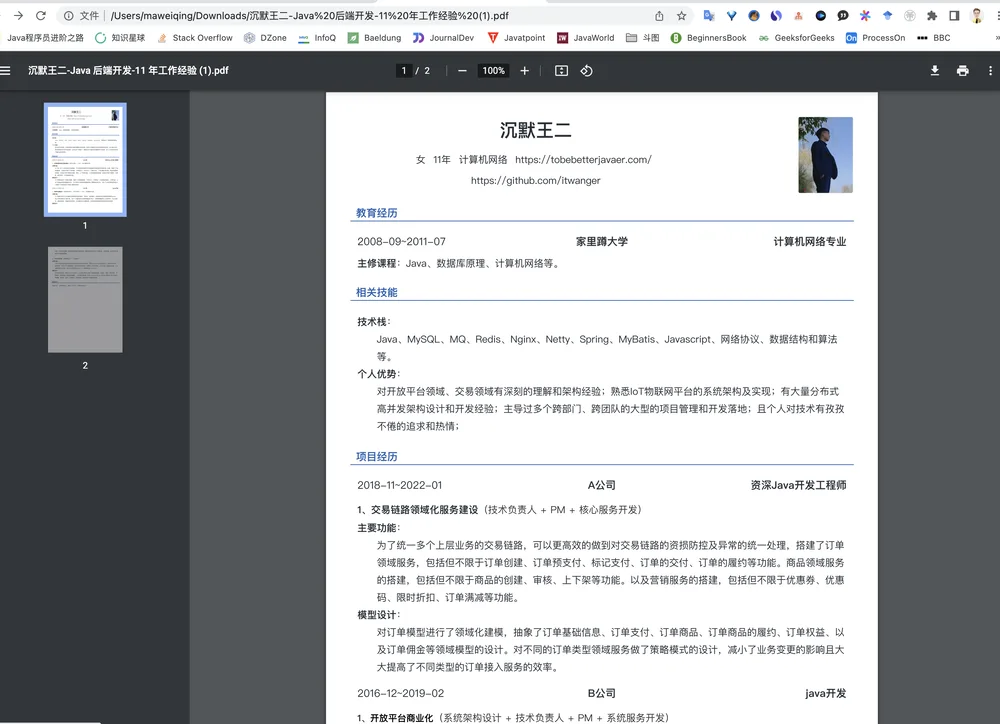The image size is (1000, 724).
Task: Open the DZone bookmark
Action: tap(265, 38)
